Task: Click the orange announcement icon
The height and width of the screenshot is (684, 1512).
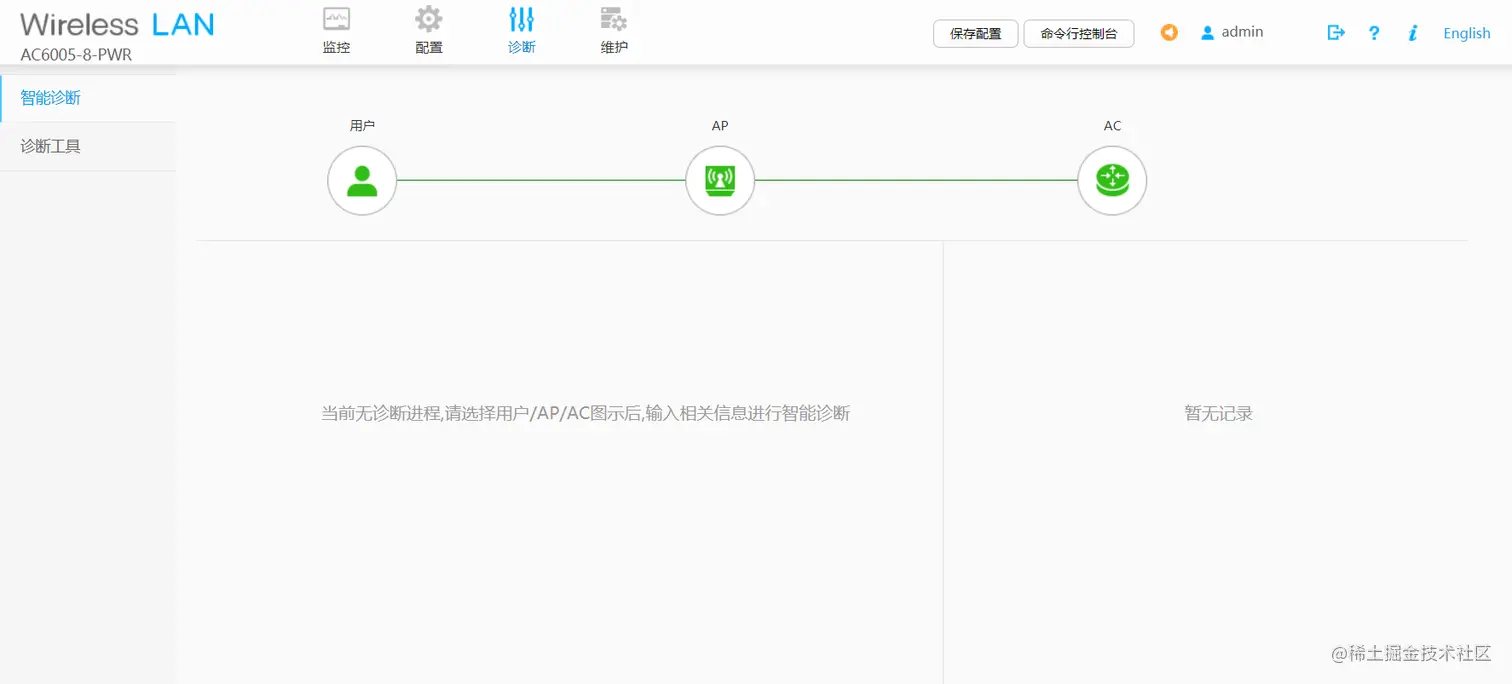Action: click(x=1169, y=32)
